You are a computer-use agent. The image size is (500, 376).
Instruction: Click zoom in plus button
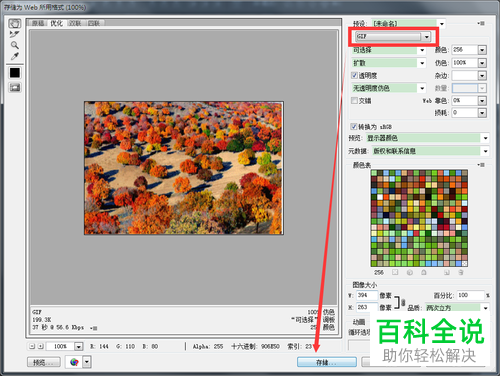[41, 346]
